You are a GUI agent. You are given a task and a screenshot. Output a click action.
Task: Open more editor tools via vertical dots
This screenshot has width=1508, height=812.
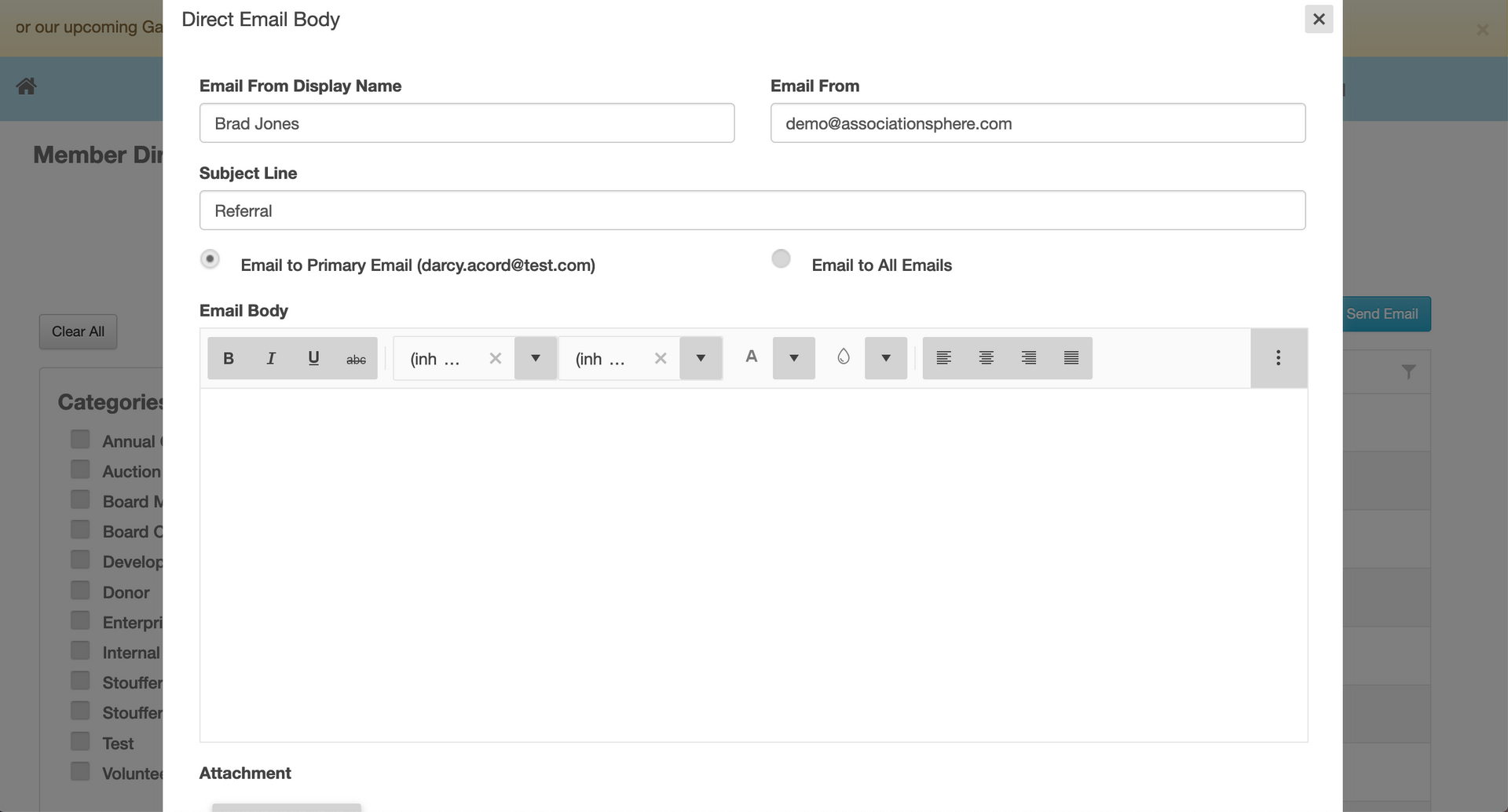(x=1279, y=358)
